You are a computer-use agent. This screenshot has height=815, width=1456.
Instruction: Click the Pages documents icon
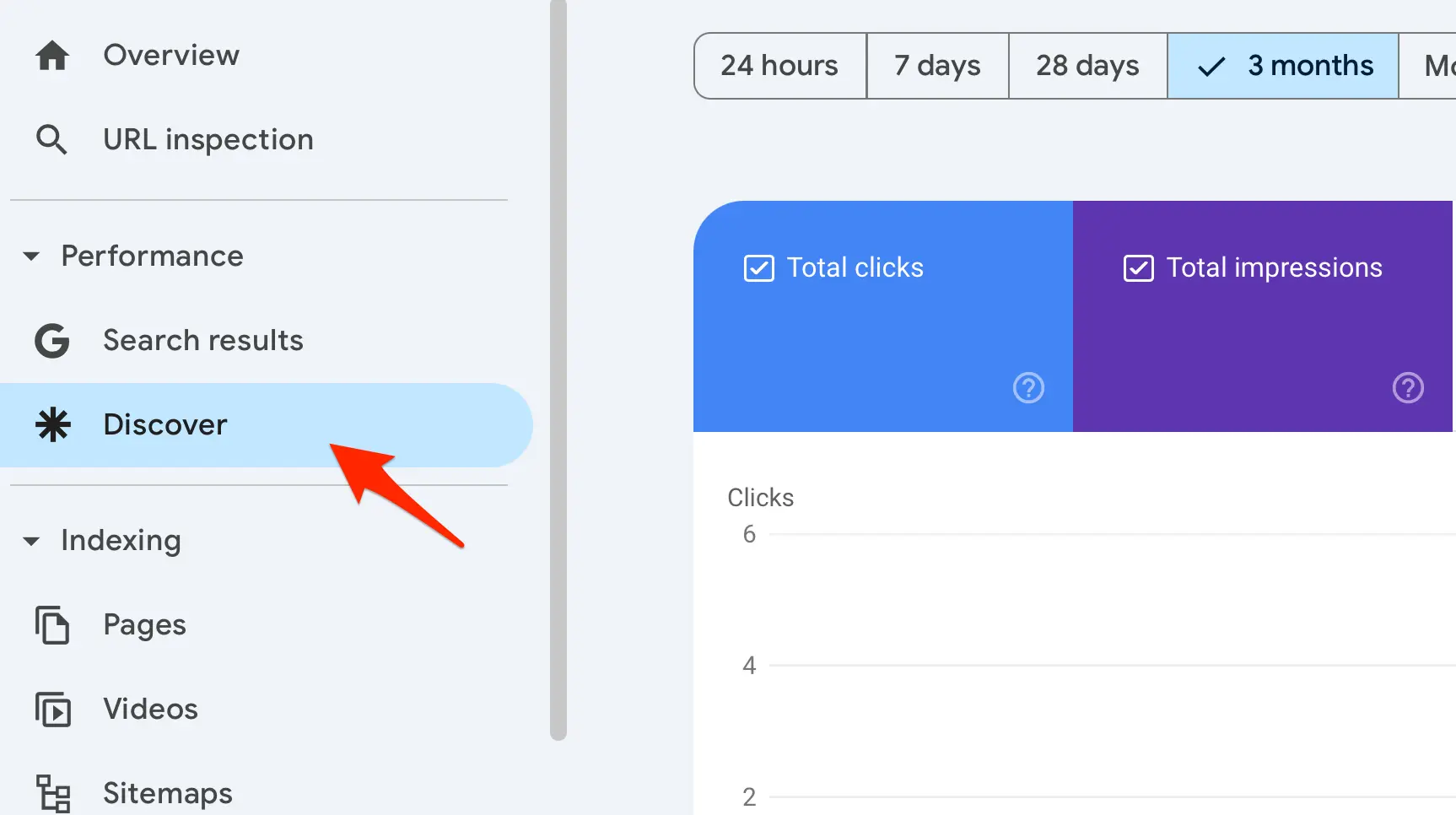[x=52, y=625]
